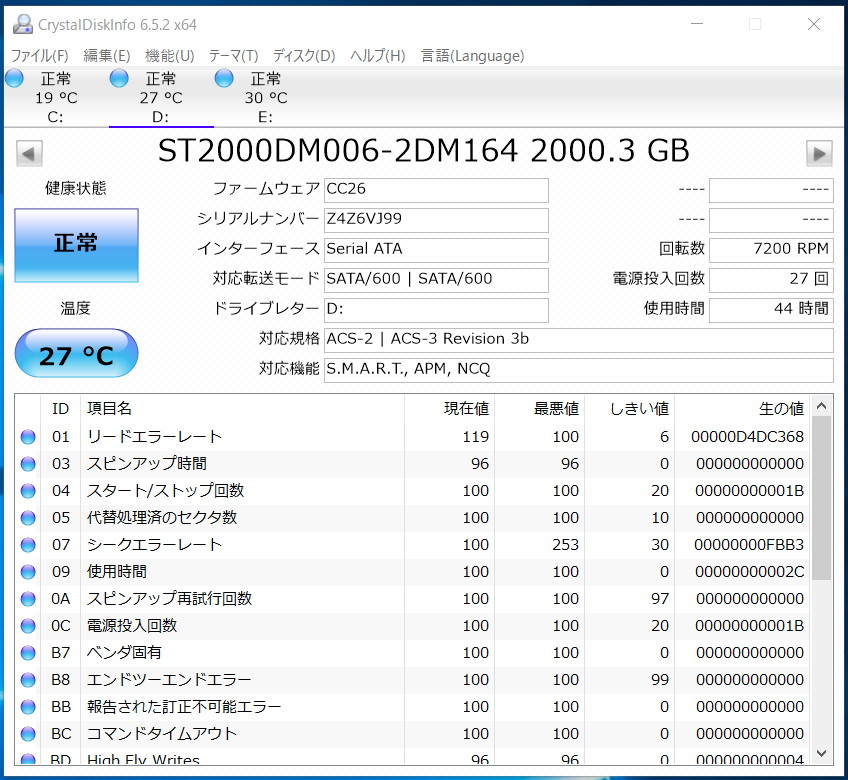Click the 現在値 column header

click(x=449, y=408)
